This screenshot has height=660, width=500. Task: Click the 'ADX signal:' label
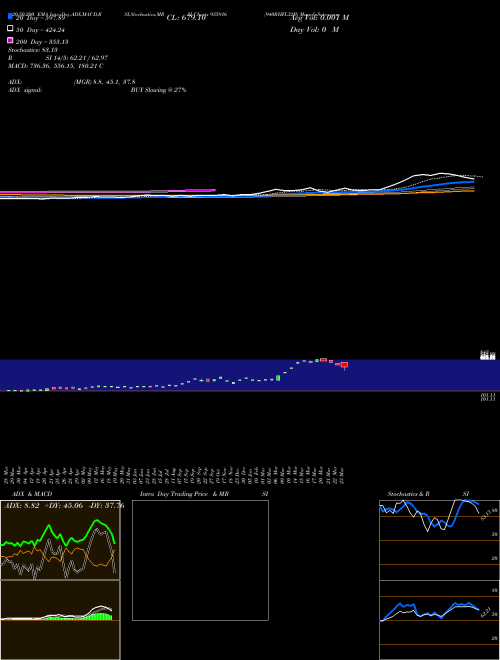pyautogui.click(x=25, y=90)
